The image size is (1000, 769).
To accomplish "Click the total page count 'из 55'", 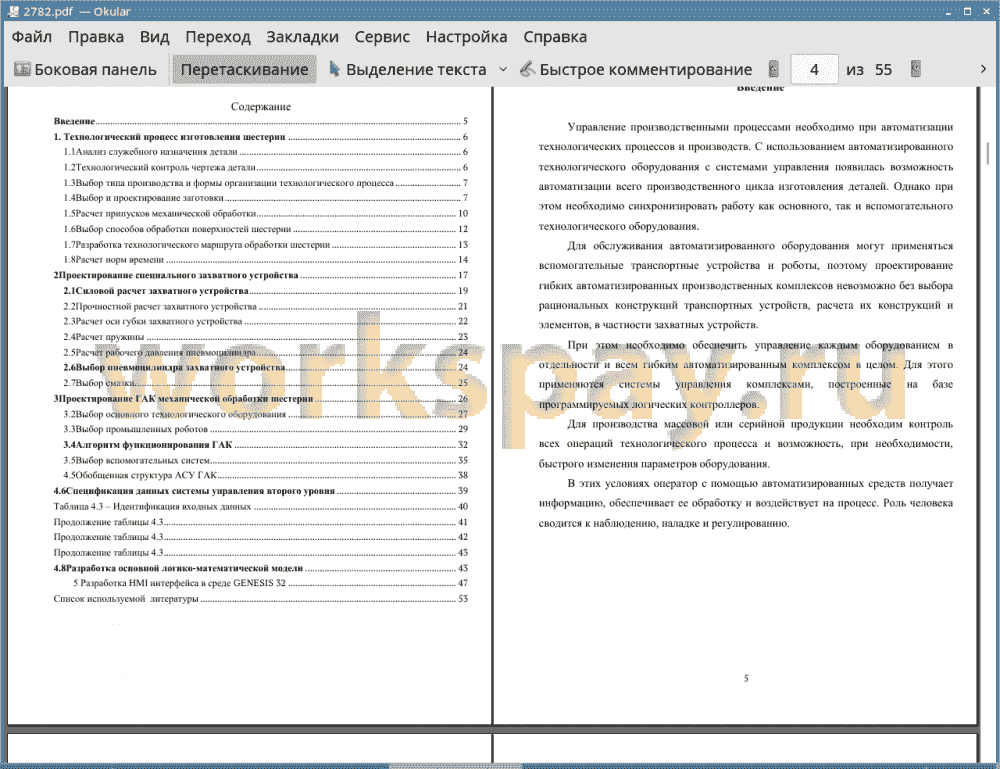I will (x=869, y=70).
